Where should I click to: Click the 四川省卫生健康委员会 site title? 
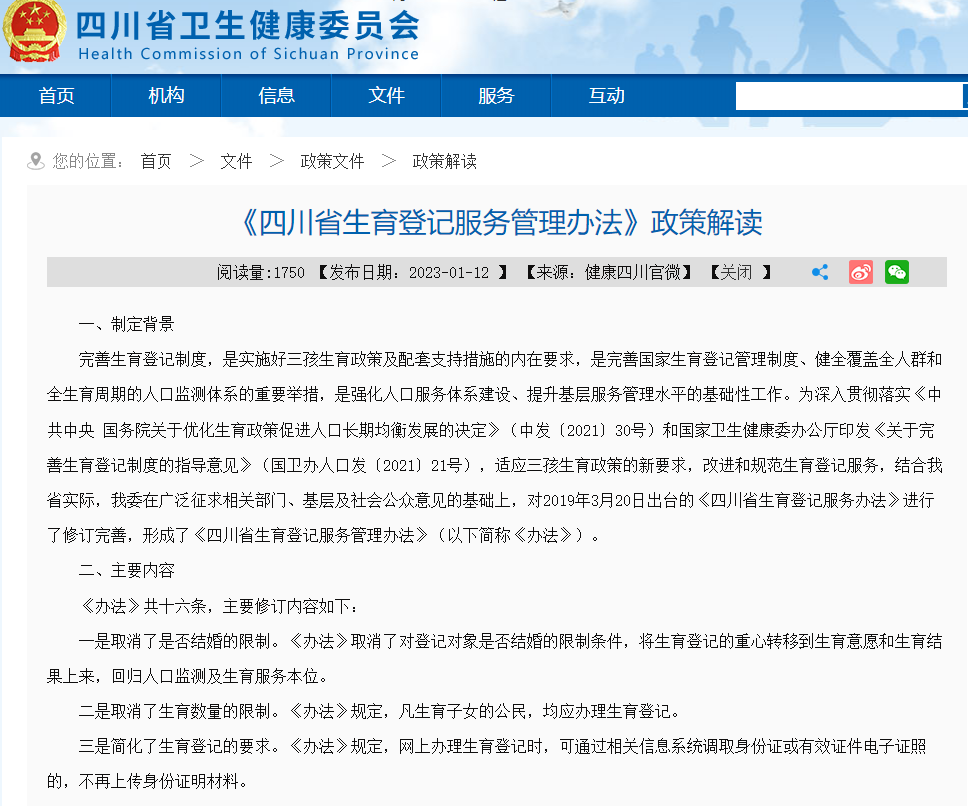pyautogui.click(x=248, y=26)
